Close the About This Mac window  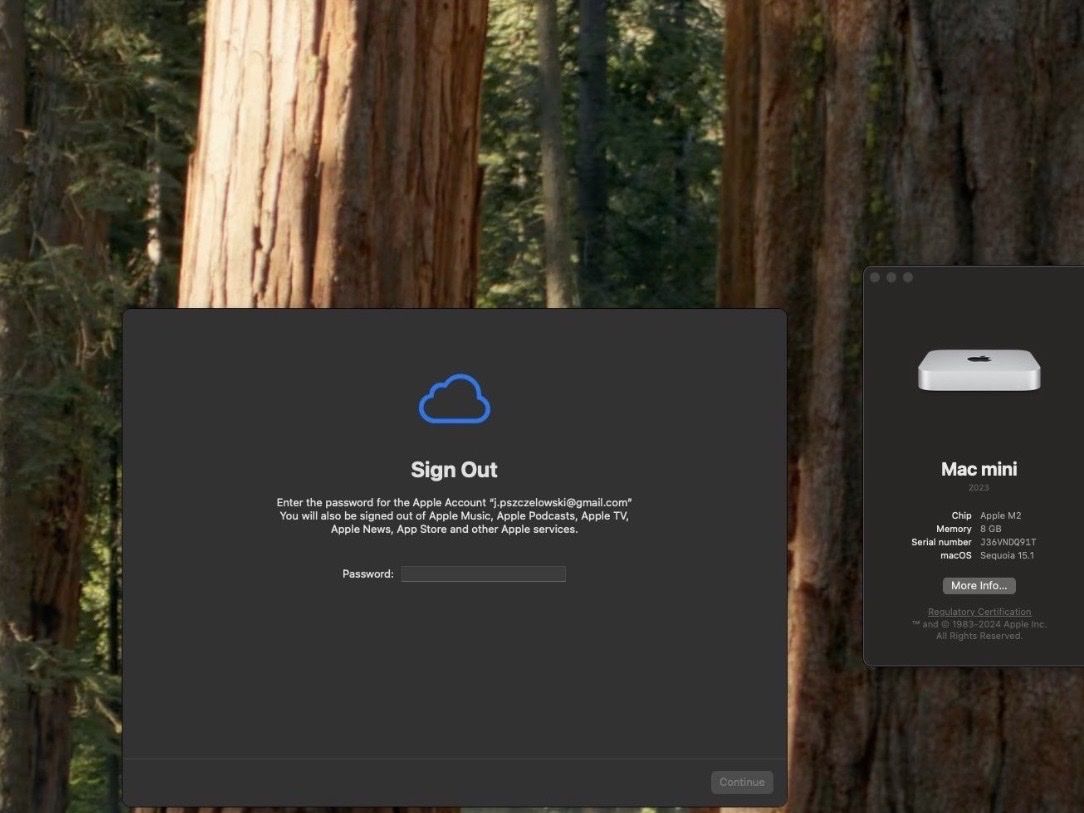click(875, 277)
